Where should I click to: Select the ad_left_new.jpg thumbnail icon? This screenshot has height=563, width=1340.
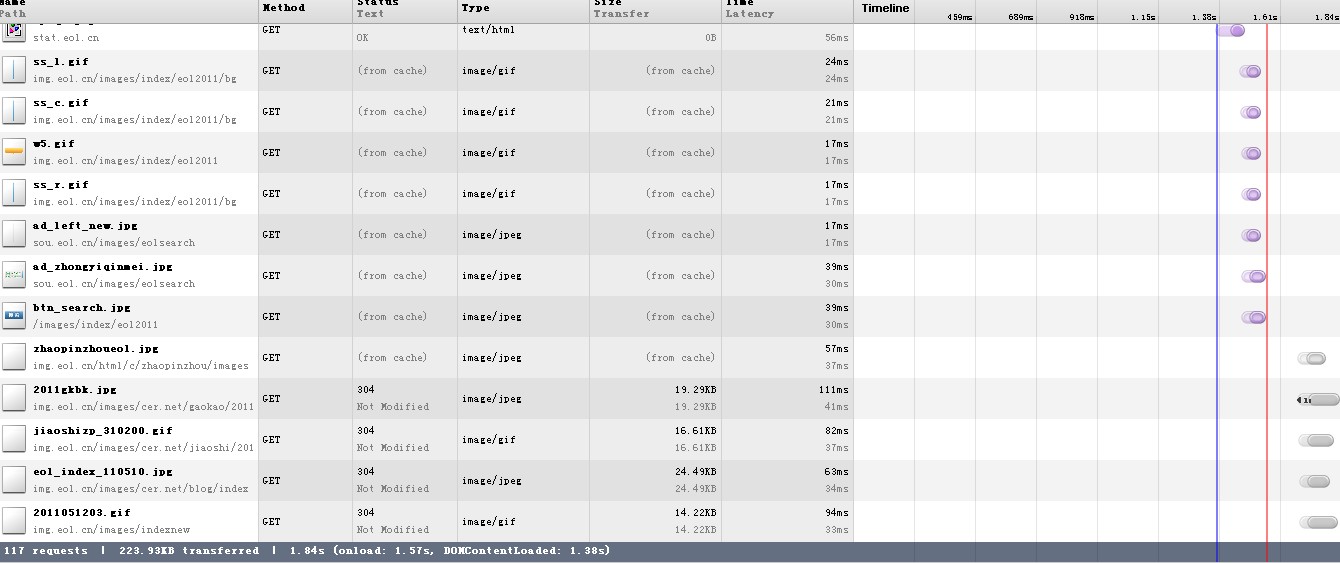pos(14,234)
